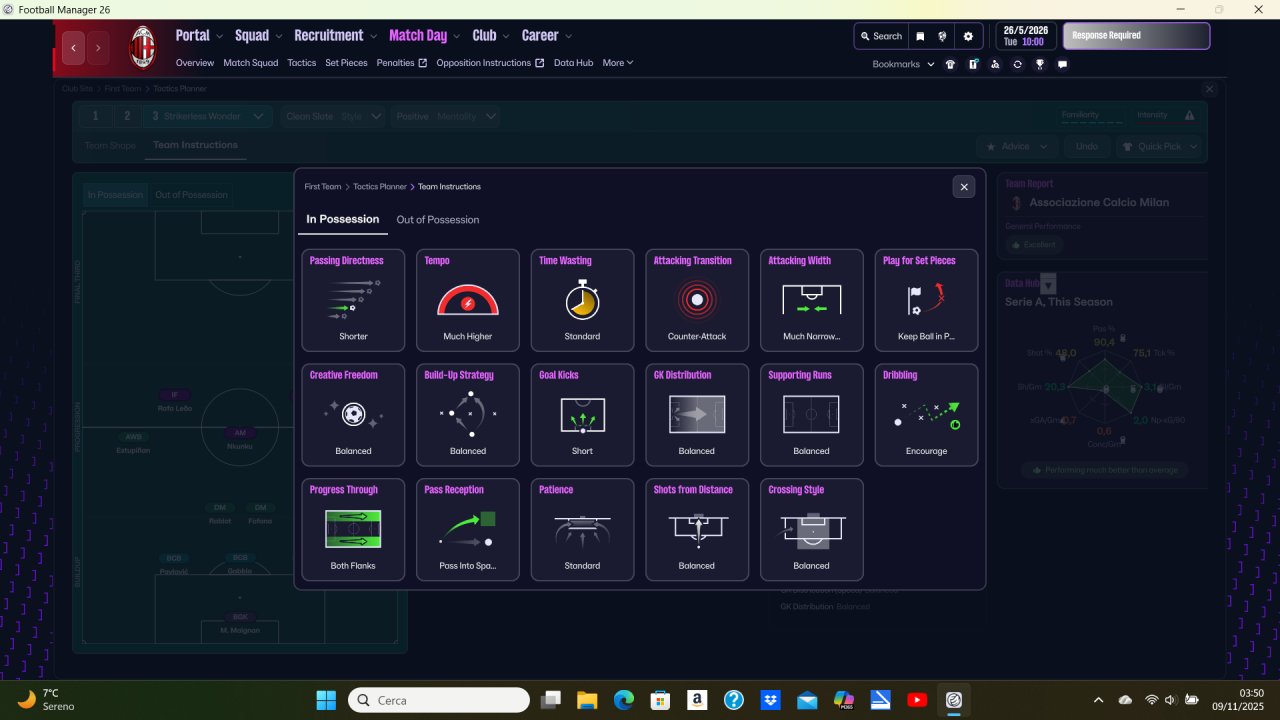Open the Tempo gauge card
Screen dimensions: 1280x720
click(468, 300)
